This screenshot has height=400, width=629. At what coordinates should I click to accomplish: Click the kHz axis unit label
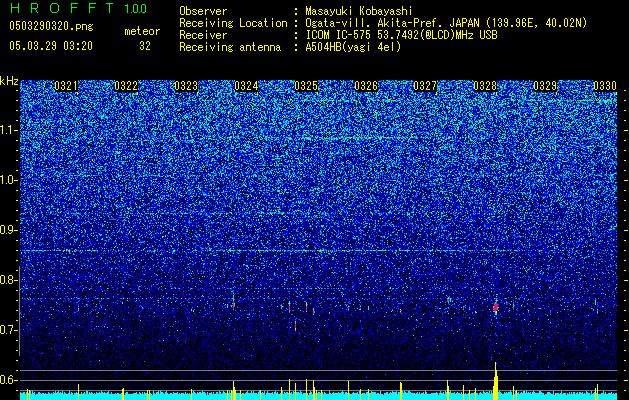[9, 81]
